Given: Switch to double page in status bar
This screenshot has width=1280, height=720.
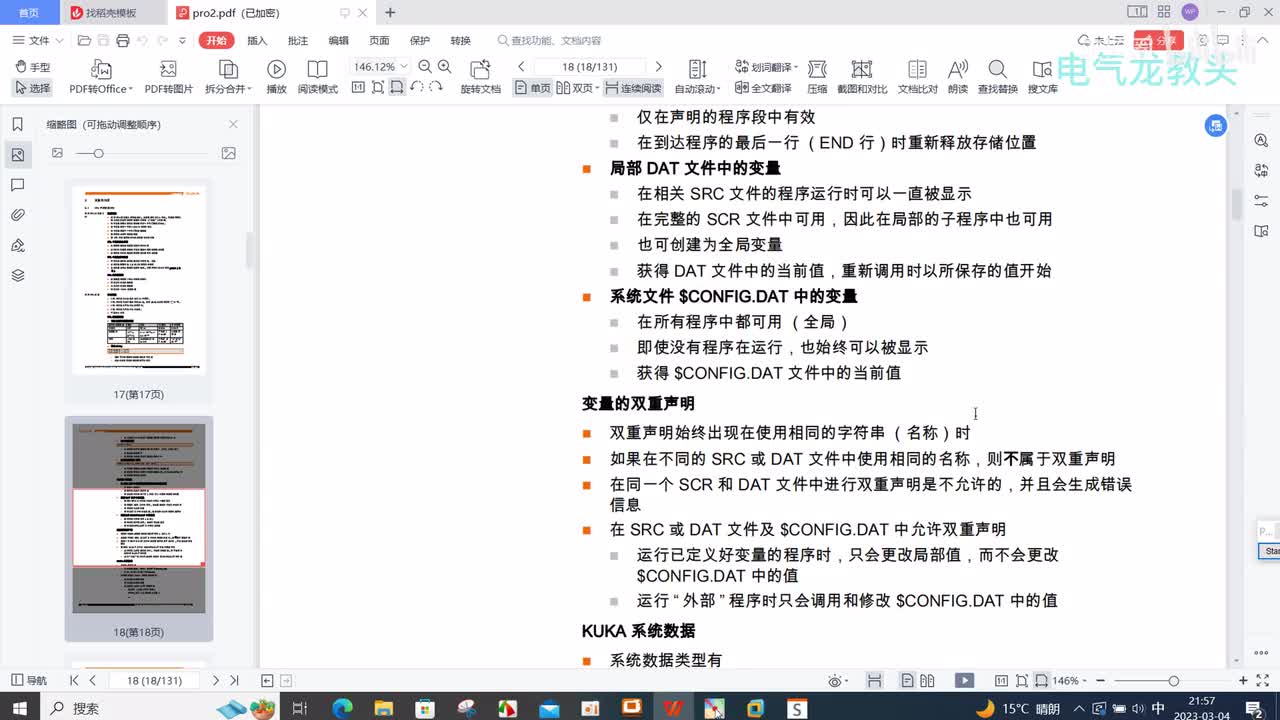Looking at the screenshot, I should [x=925, y=680].
